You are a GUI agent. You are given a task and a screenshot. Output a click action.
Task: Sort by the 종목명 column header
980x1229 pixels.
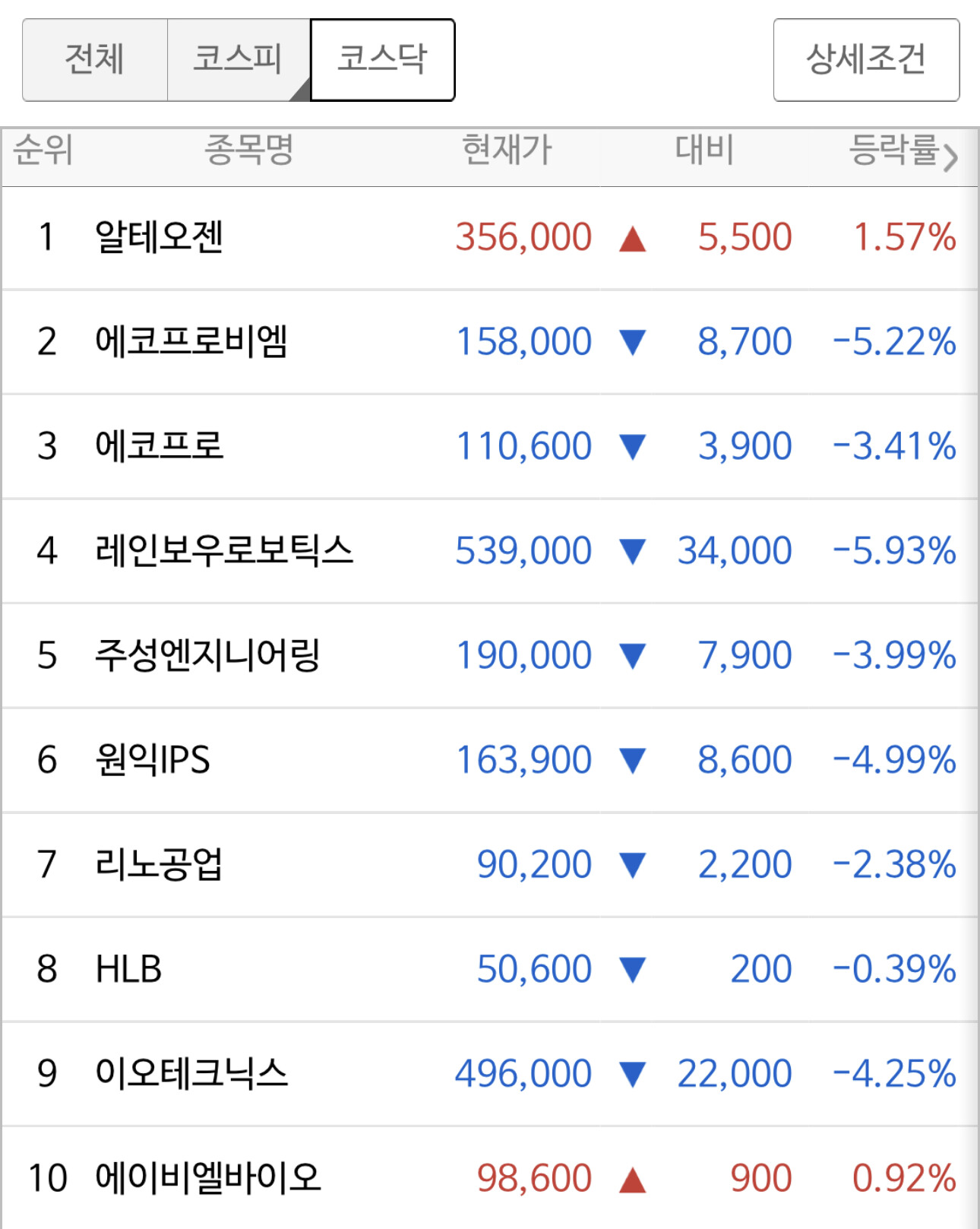[x=249, y=150]
